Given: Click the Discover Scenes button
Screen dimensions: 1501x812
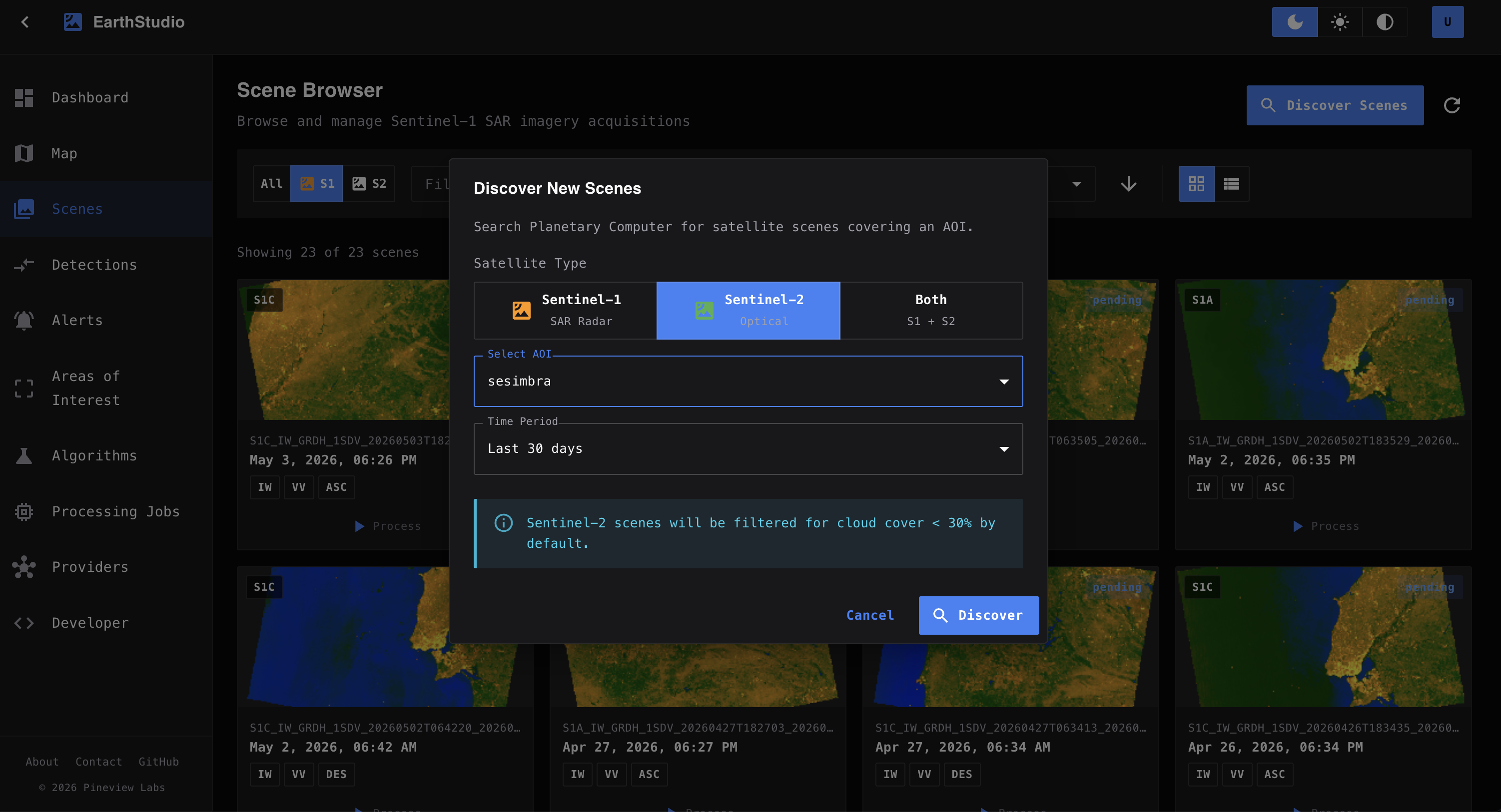Looking at the screenshot, I should click(x=1334, y=105).
